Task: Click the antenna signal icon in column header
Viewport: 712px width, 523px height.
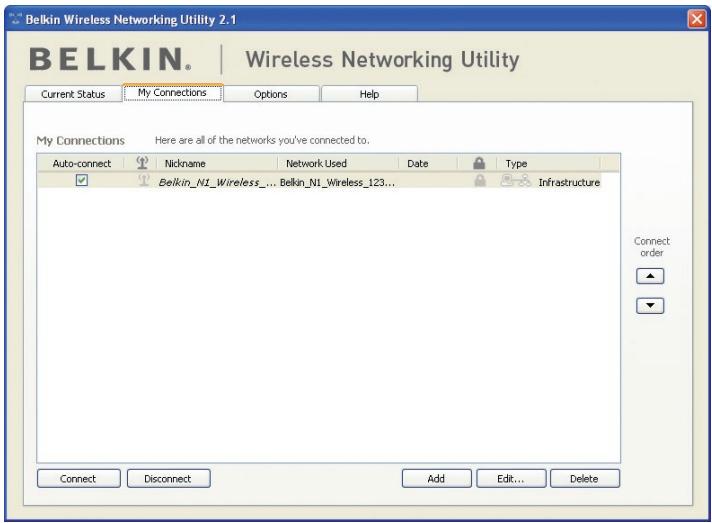Action: point(142,163)
